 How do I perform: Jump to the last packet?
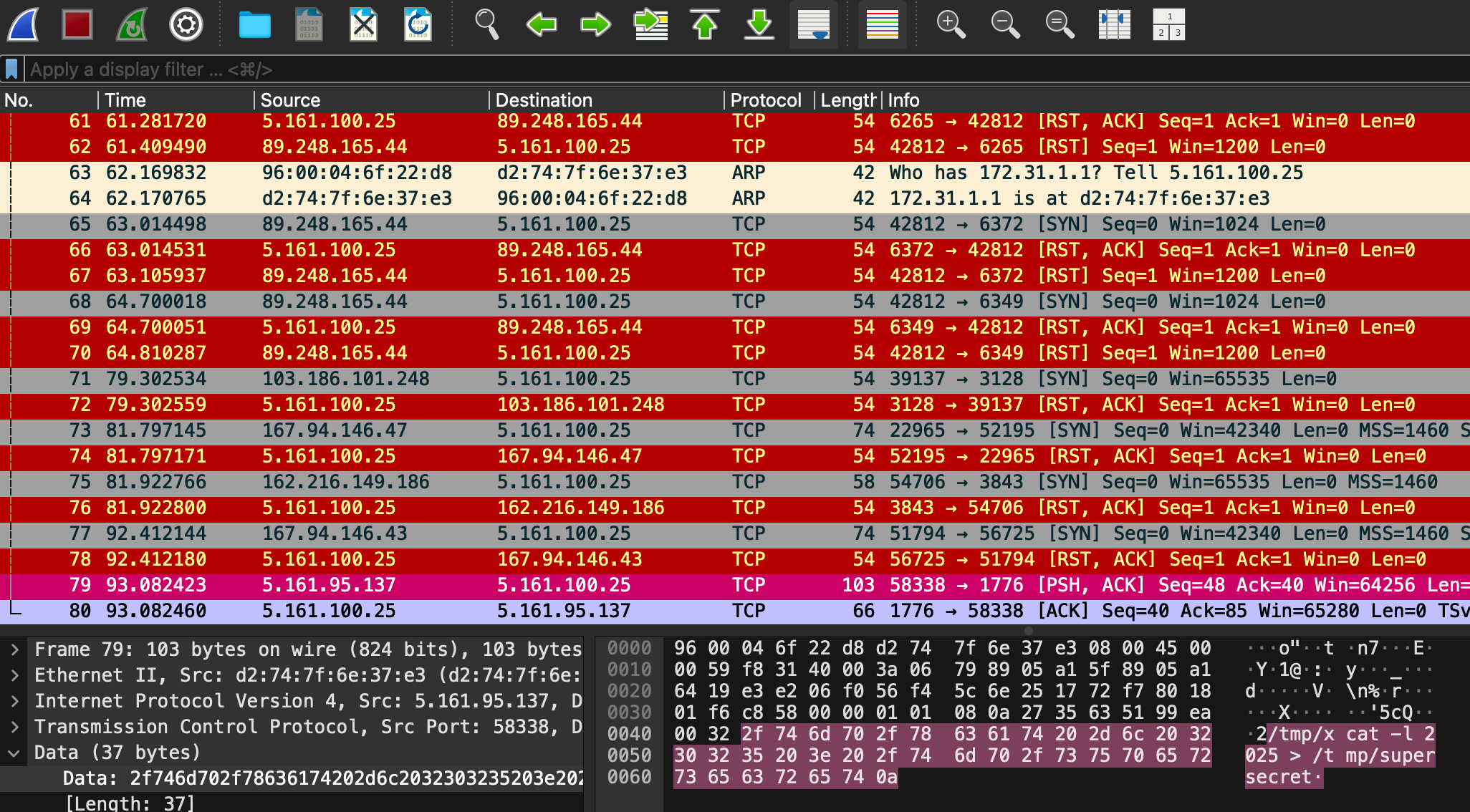(759, 25)
